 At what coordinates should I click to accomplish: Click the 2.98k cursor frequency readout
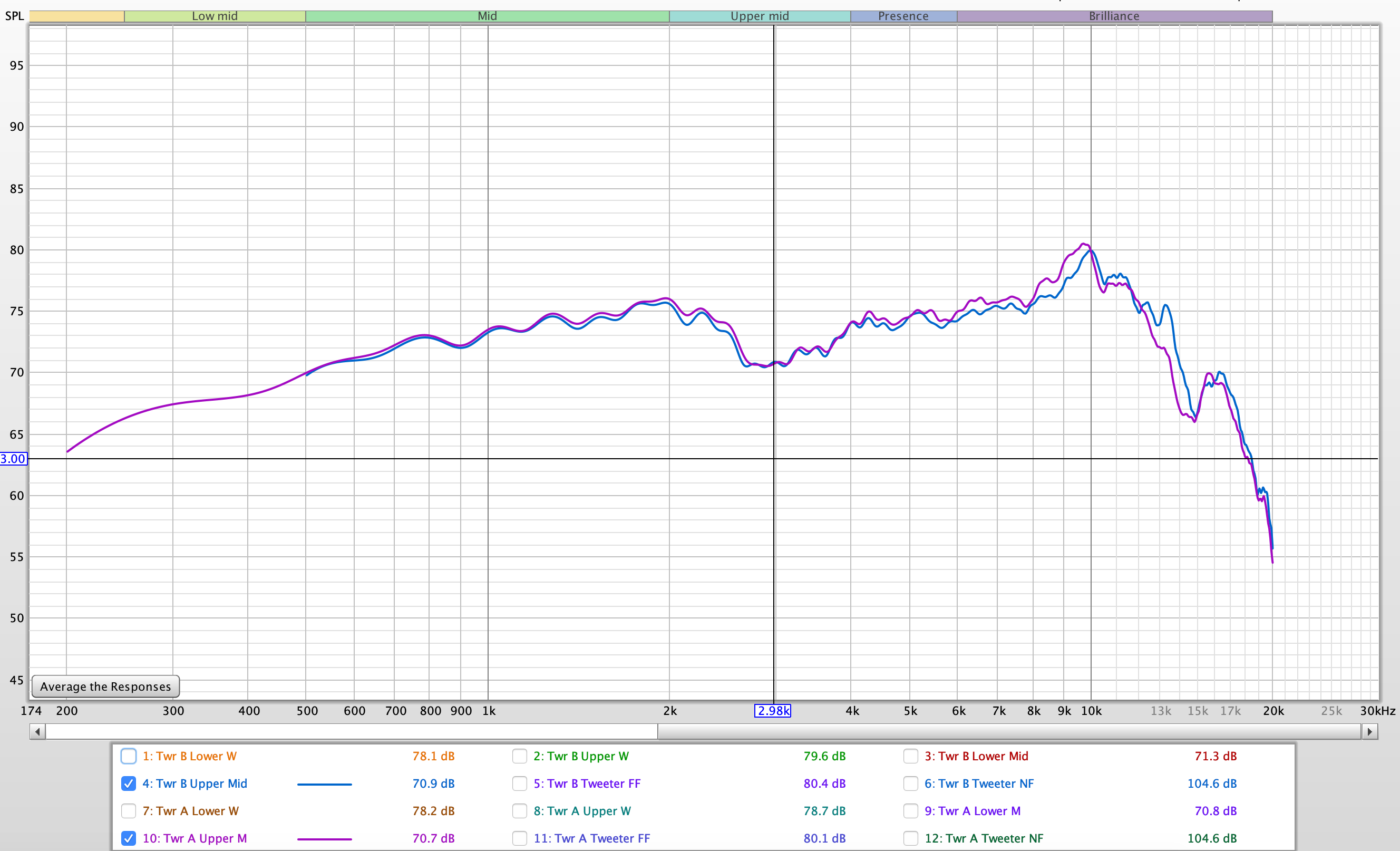pos(773,711)
